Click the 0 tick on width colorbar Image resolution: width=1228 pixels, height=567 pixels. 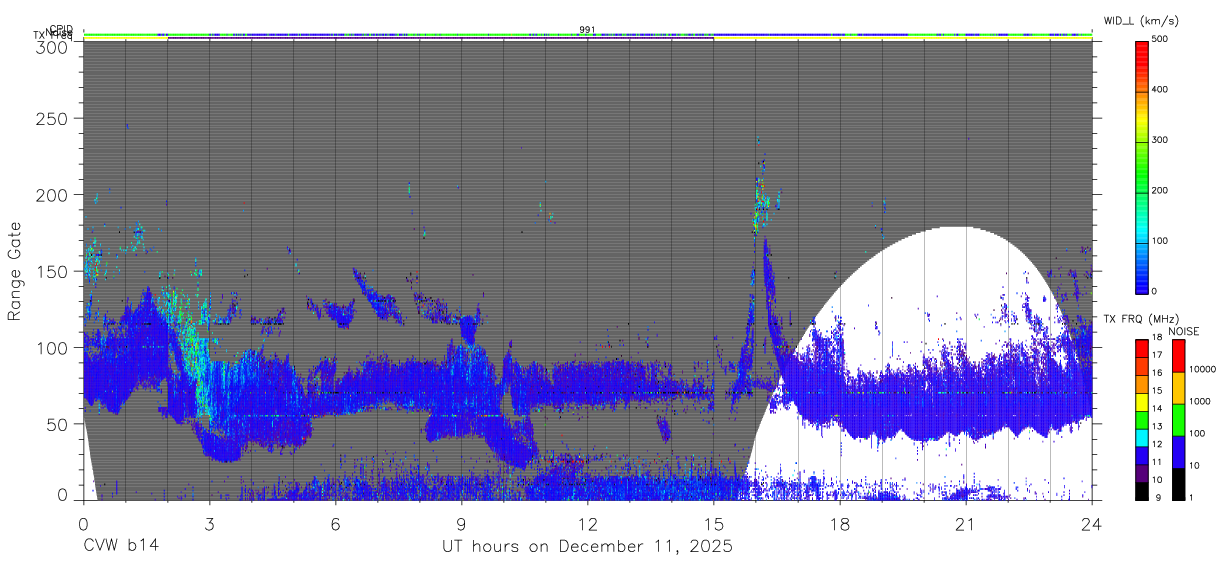pos(1155,291)
